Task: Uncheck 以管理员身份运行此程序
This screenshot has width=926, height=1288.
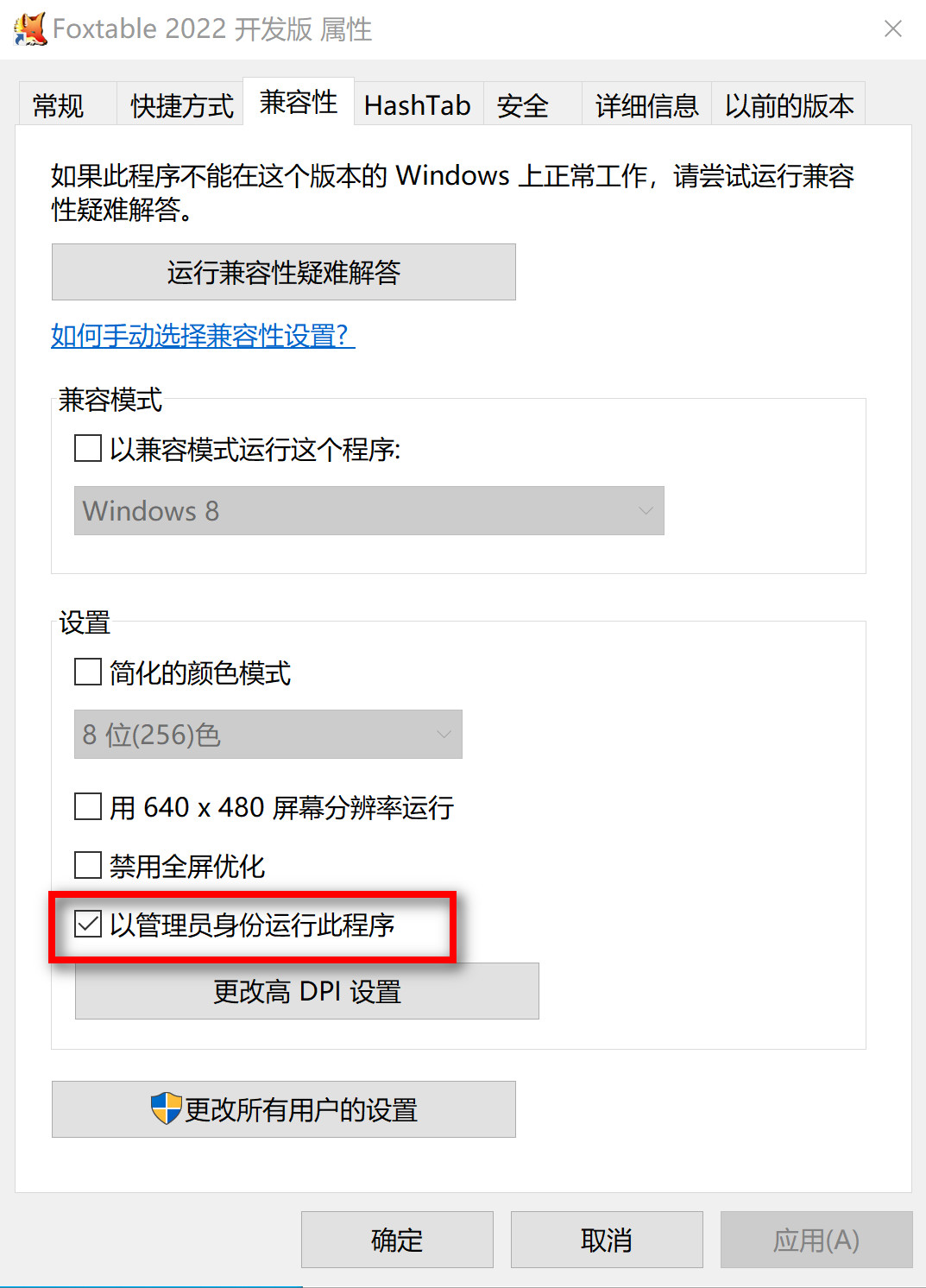Action: (88, 924)
